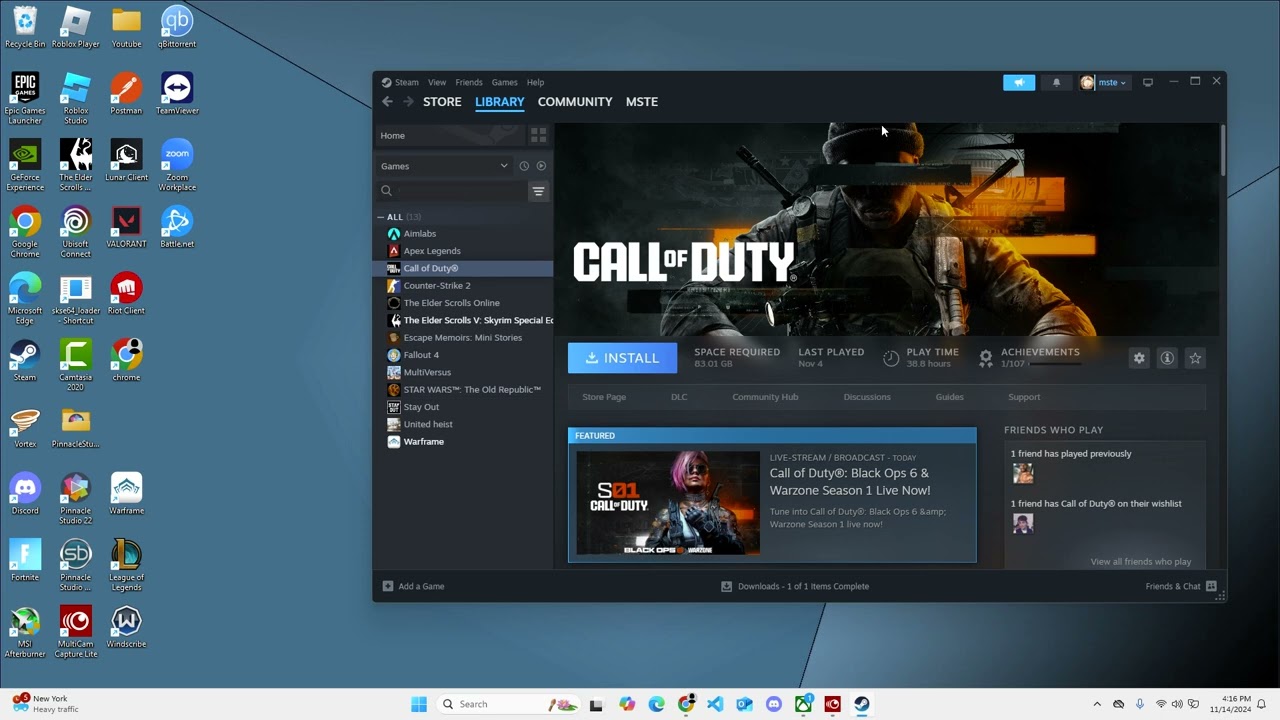Open VALORANT desktop icon
The height and width of the screenshot is (720, 1280).
point(126,227)
